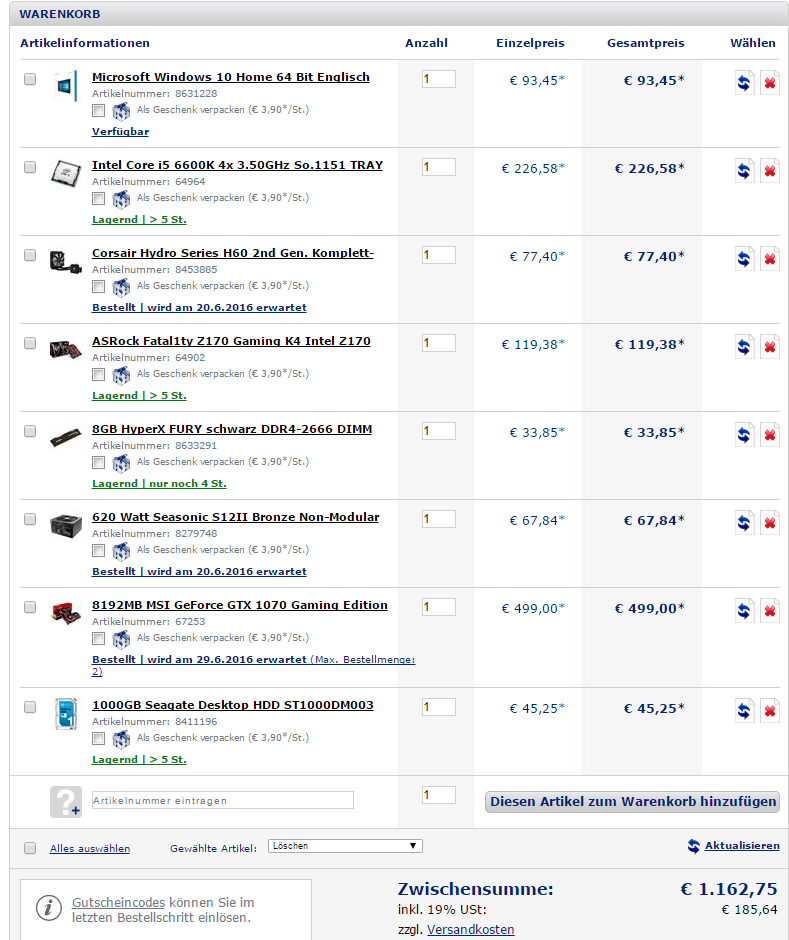Remove Corsair Hydro Series H60 with red X

tap(770, 259)
